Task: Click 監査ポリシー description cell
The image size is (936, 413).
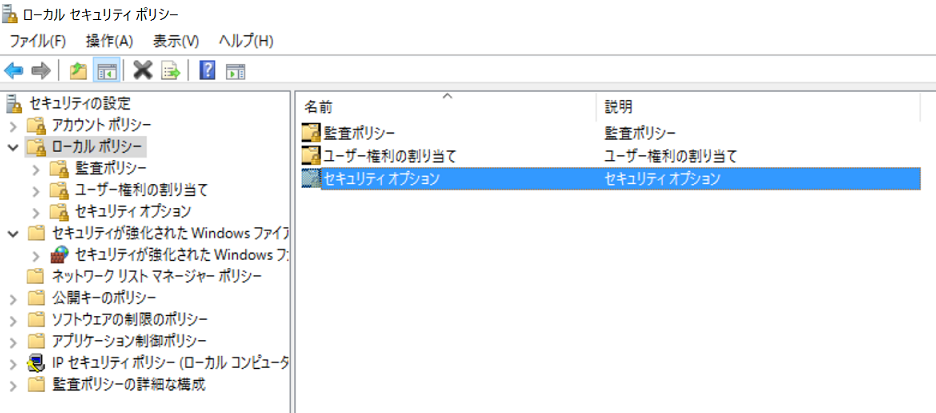Action: click(640, 132)
